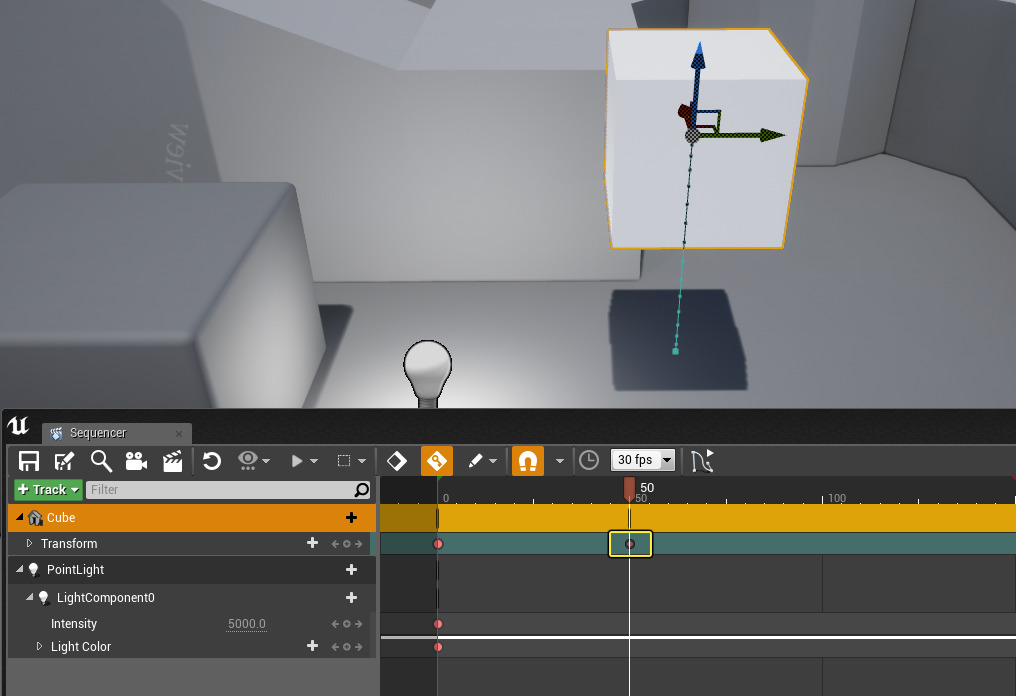Create a camera using the camera icon

coord(135,460)
